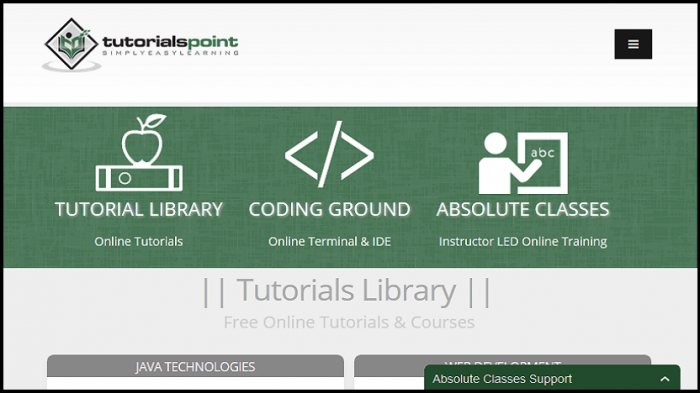Click the teacher at blackboard icon
The width and height of the screenshot is (700, 393).
click(523, 163)
